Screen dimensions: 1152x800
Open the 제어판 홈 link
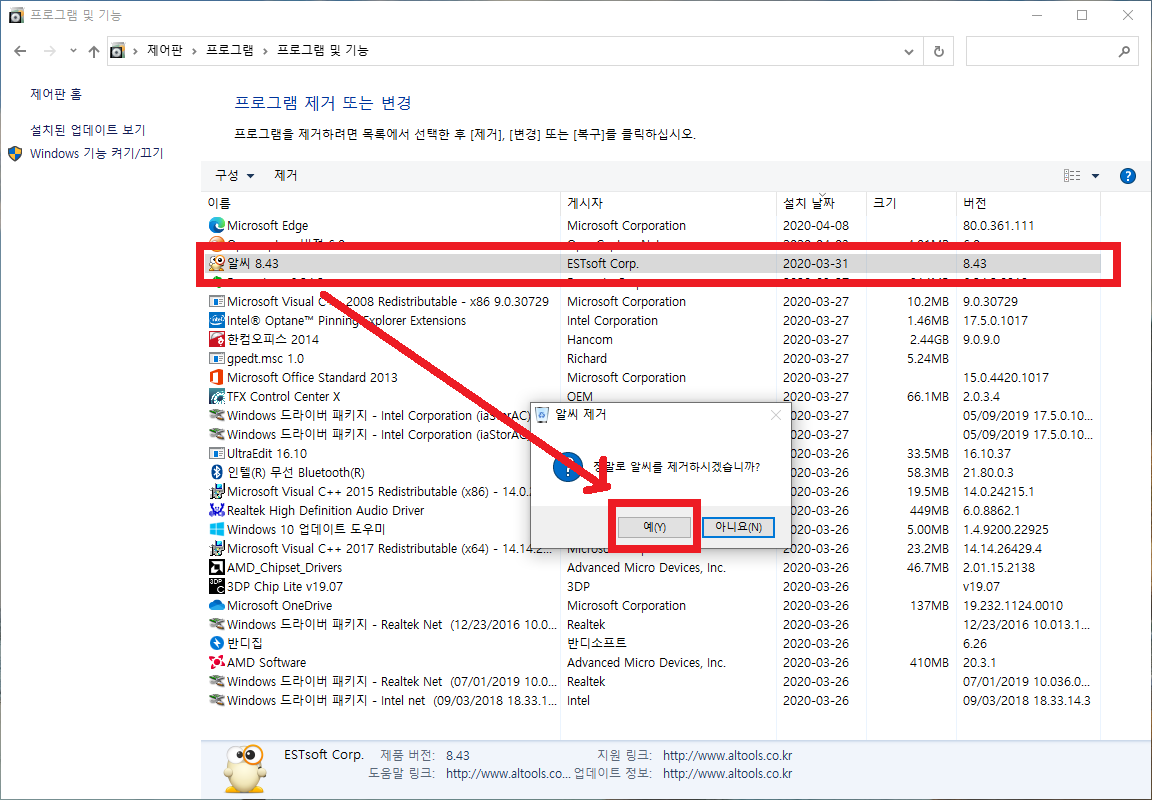click(56, 94)
